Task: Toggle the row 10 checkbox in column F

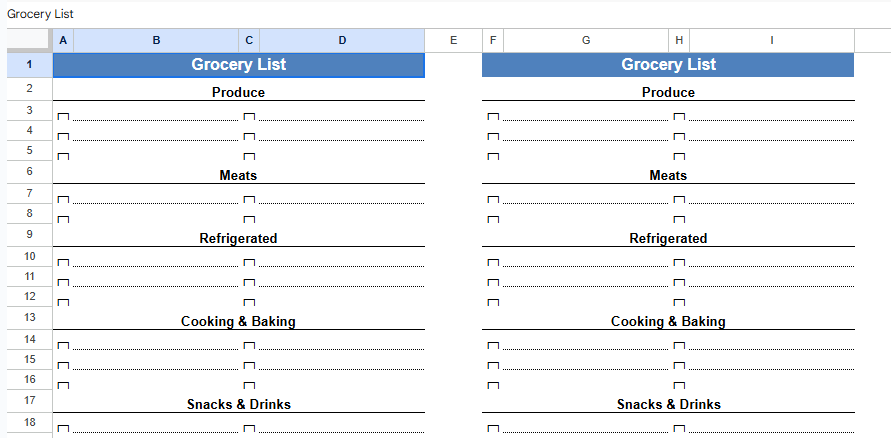Action: click(492, 263)
